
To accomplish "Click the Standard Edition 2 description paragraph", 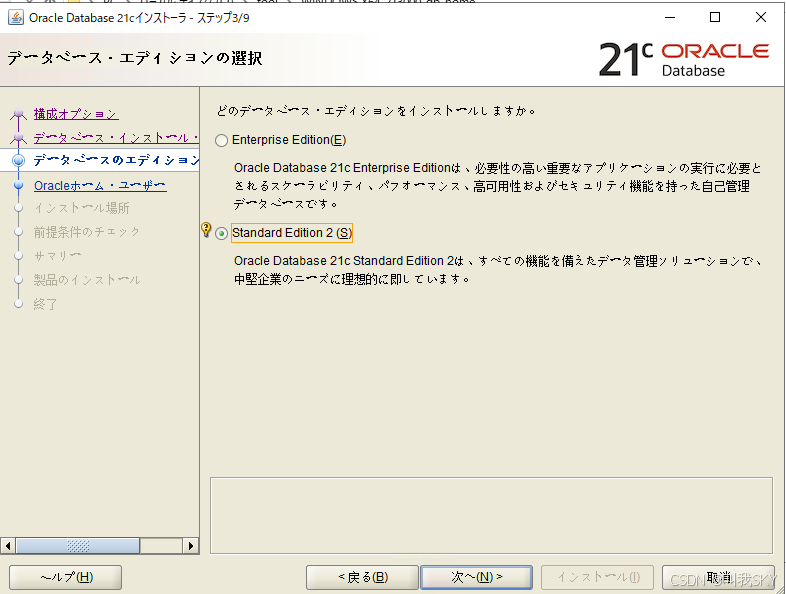I will [x=498, y=270].
